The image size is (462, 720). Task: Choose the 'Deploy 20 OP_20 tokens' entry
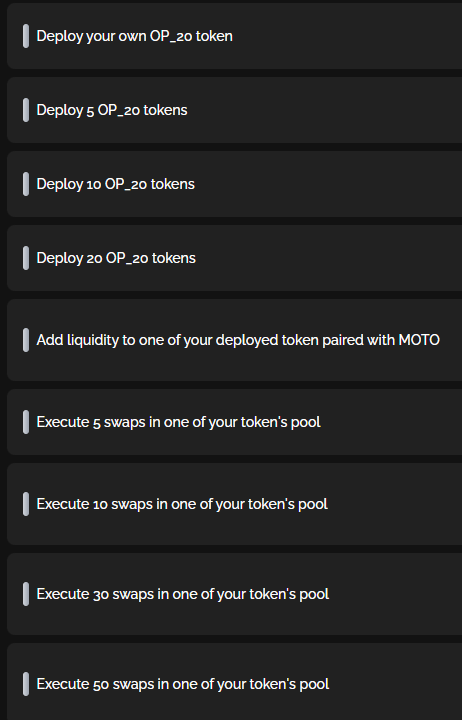coord(116,258)
